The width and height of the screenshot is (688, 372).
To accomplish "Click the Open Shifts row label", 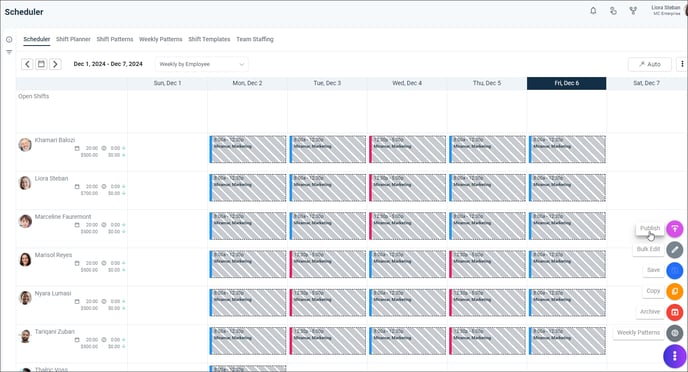I will point(34,96).
